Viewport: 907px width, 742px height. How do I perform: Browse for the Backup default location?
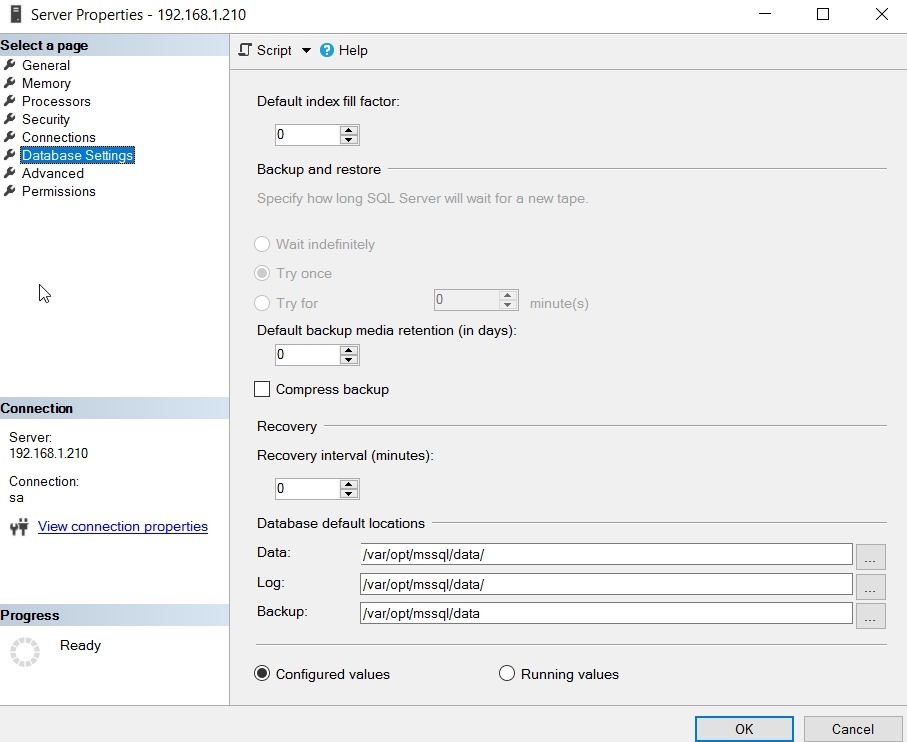(870, 615)
